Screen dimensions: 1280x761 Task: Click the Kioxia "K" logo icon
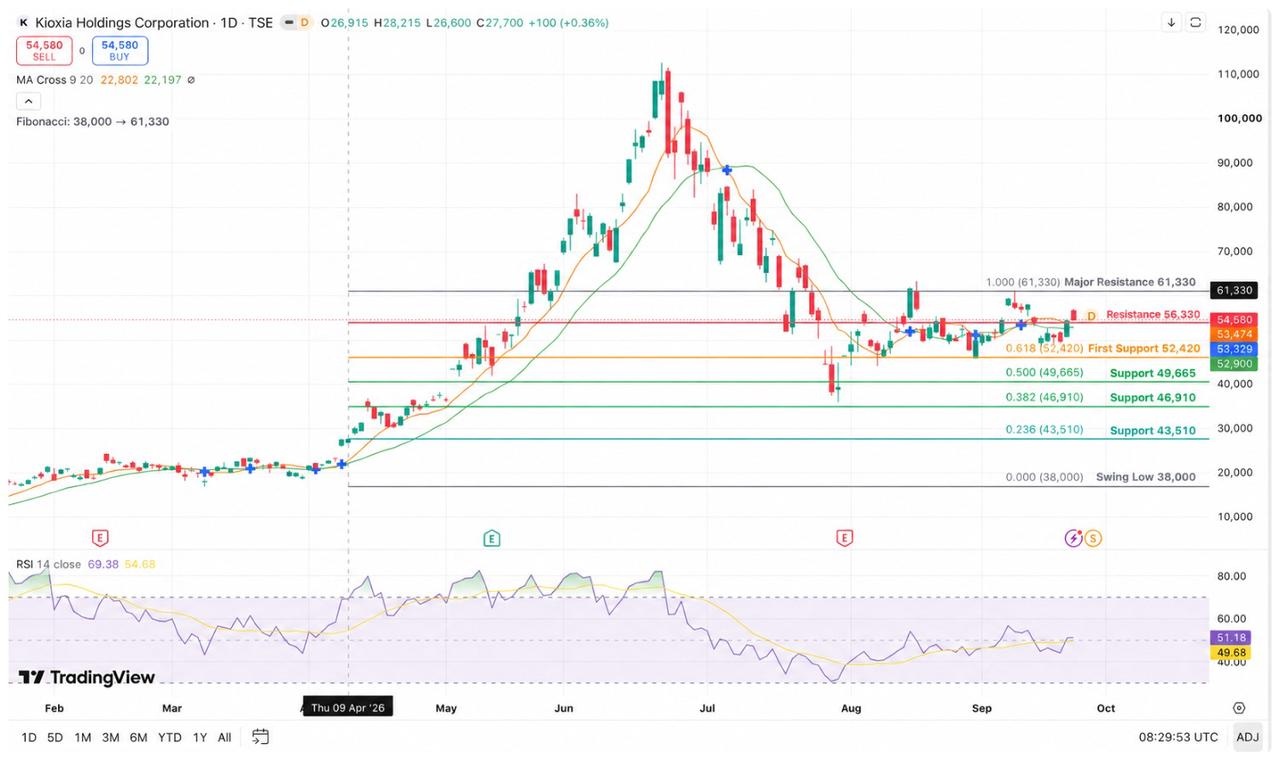pos(24,22)
